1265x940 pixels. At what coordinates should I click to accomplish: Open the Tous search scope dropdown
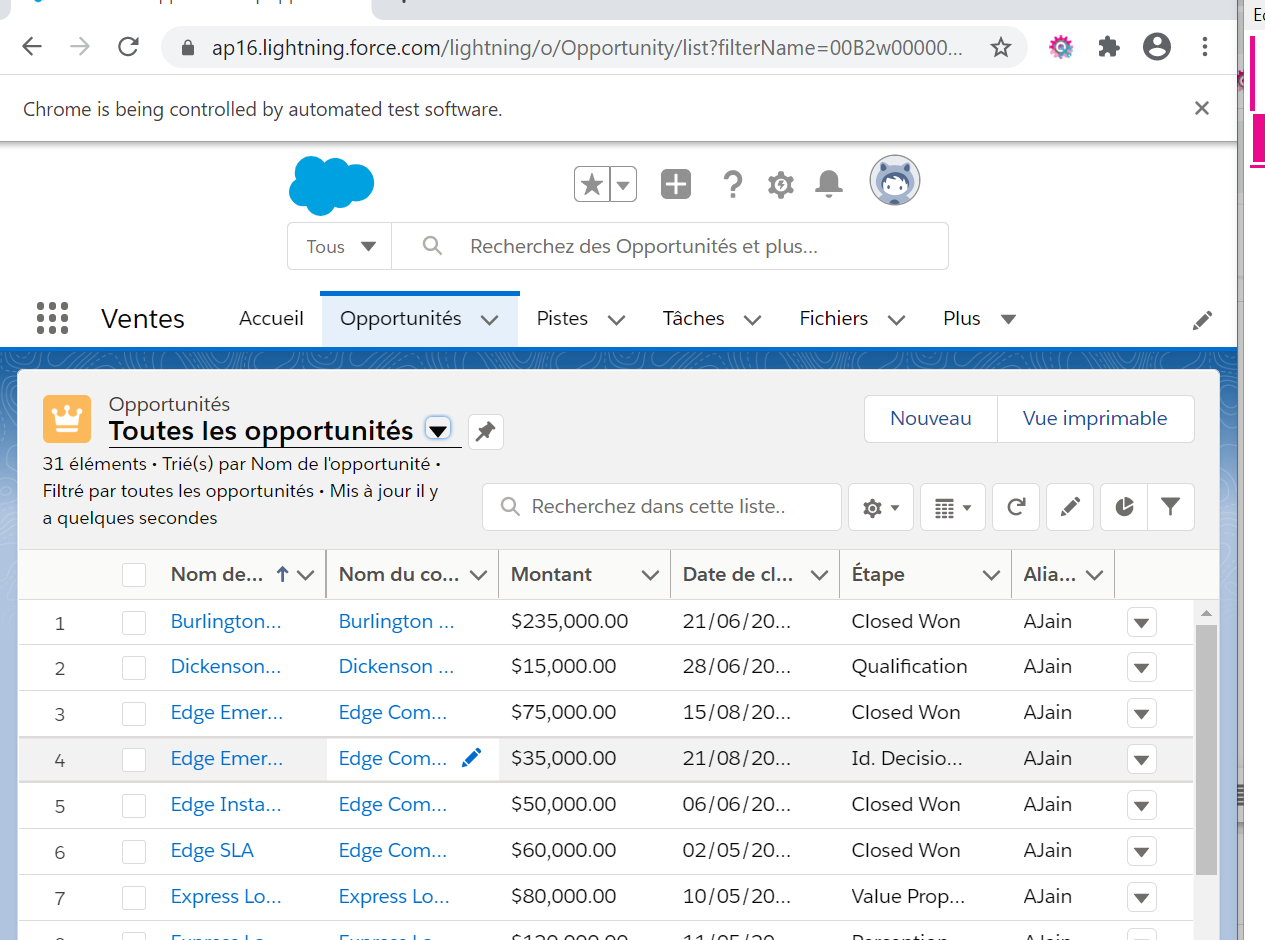click(340, 246)
